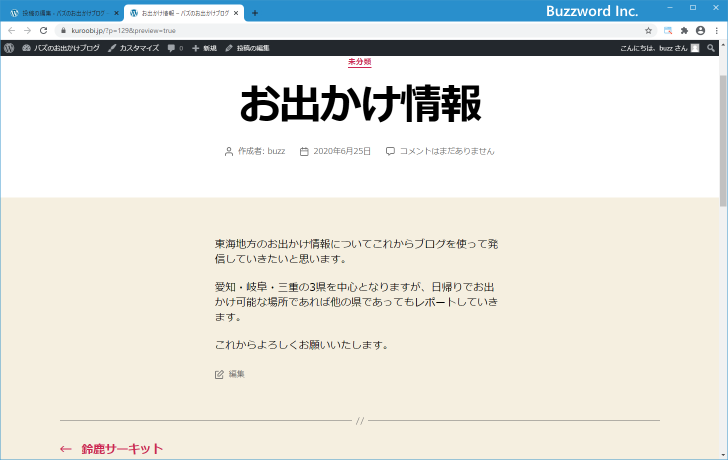Click the 未分類 category link
Screen dimensions: 728x460
[359, 62]
